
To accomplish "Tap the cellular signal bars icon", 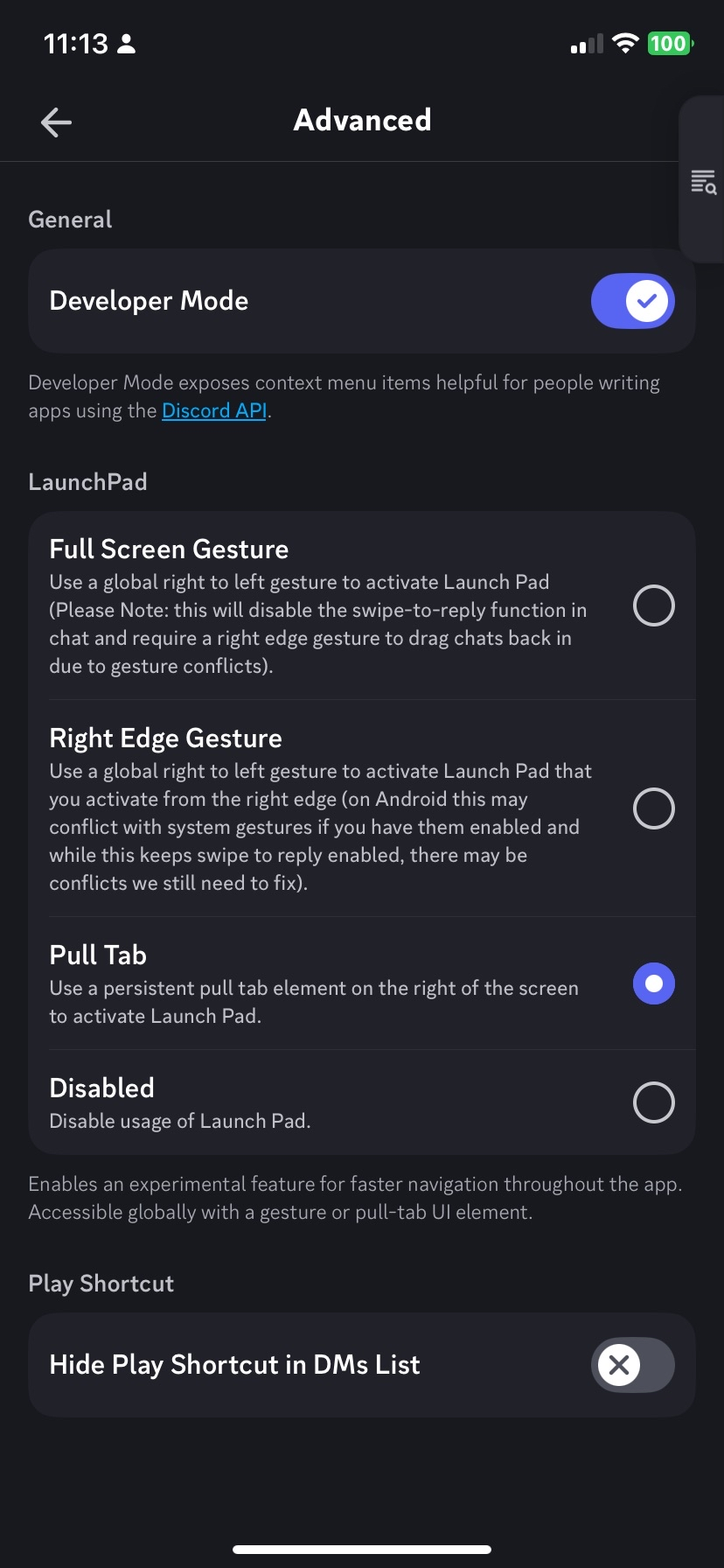I will [587, 44].
